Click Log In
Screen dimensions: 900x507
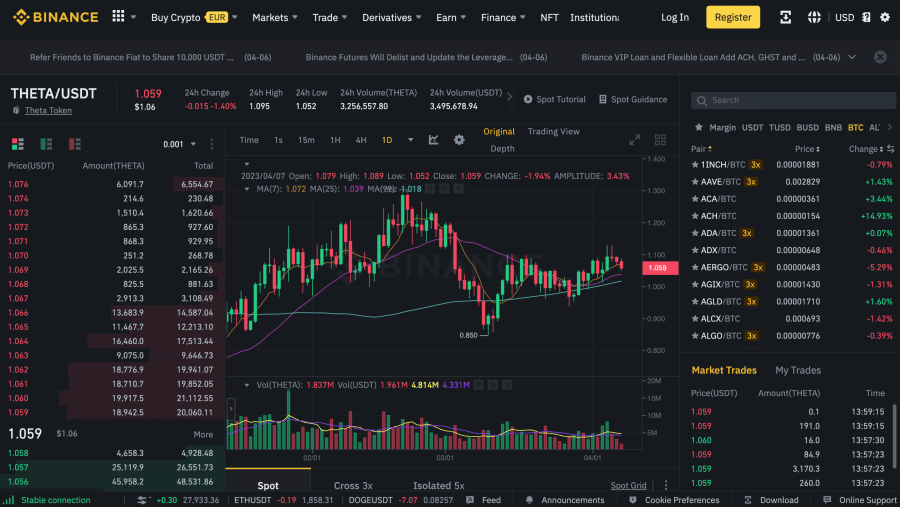[x=674, y=17]
